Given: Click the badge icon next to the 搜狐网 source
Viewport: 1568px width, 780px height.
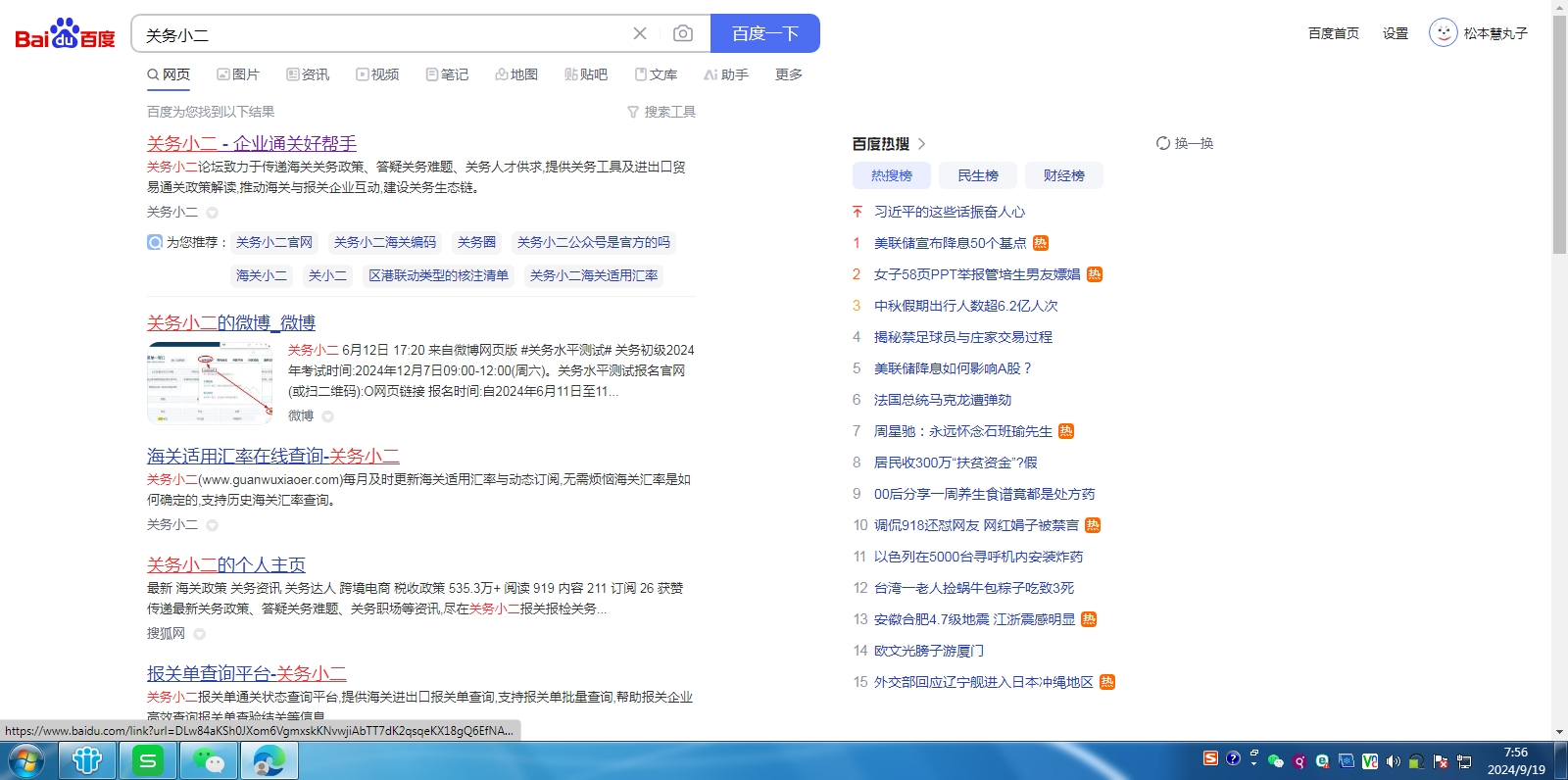Looking at the screenshot, I should [x=199, y=634].
